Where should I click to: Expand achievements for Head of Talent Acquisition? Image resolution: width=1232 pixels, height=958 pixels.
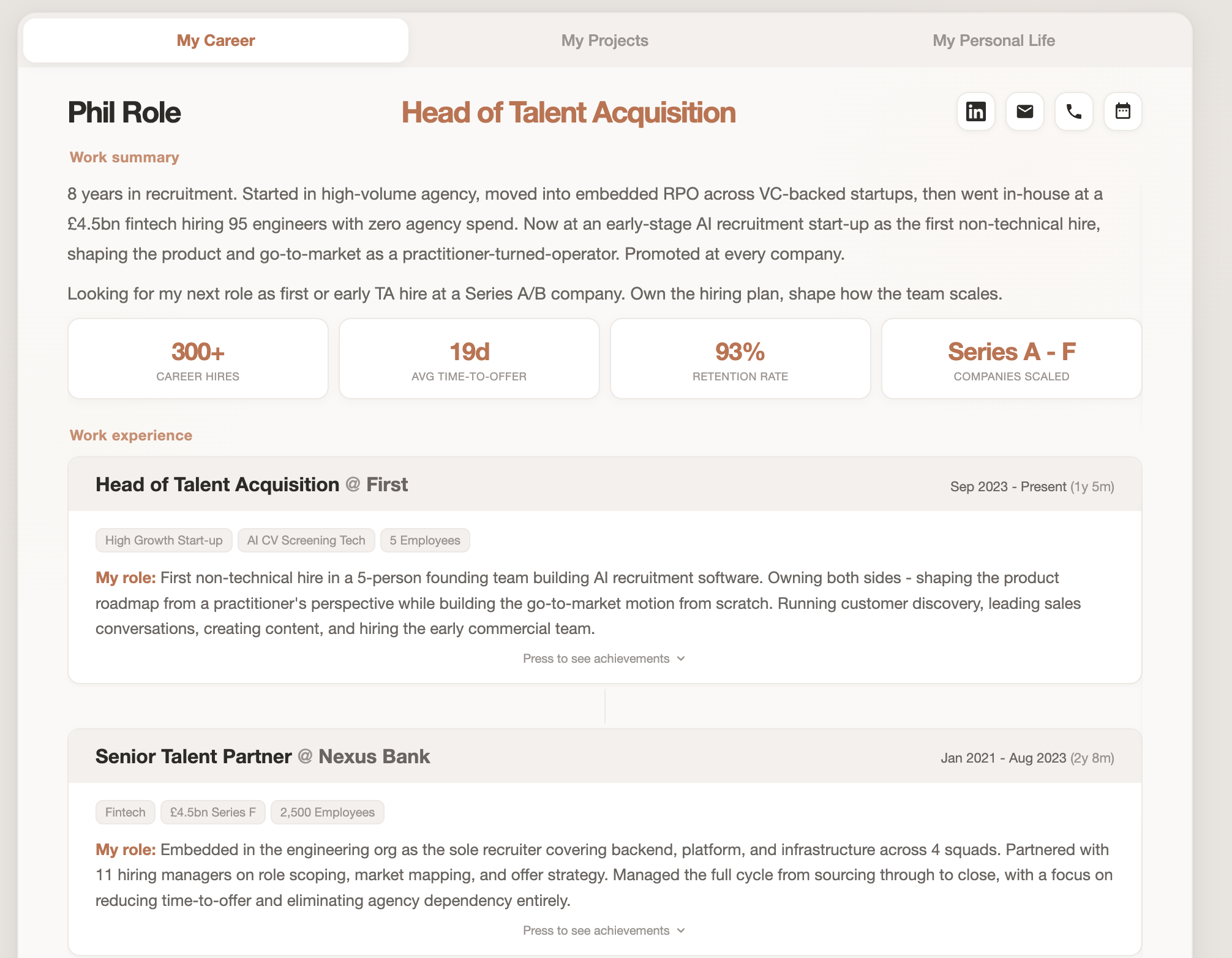(604, 658)
